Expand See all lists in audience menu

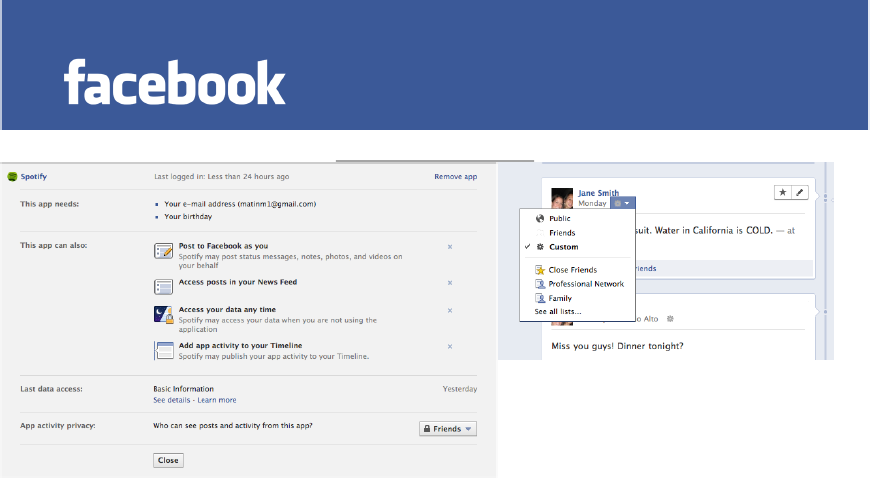point(557,312)
